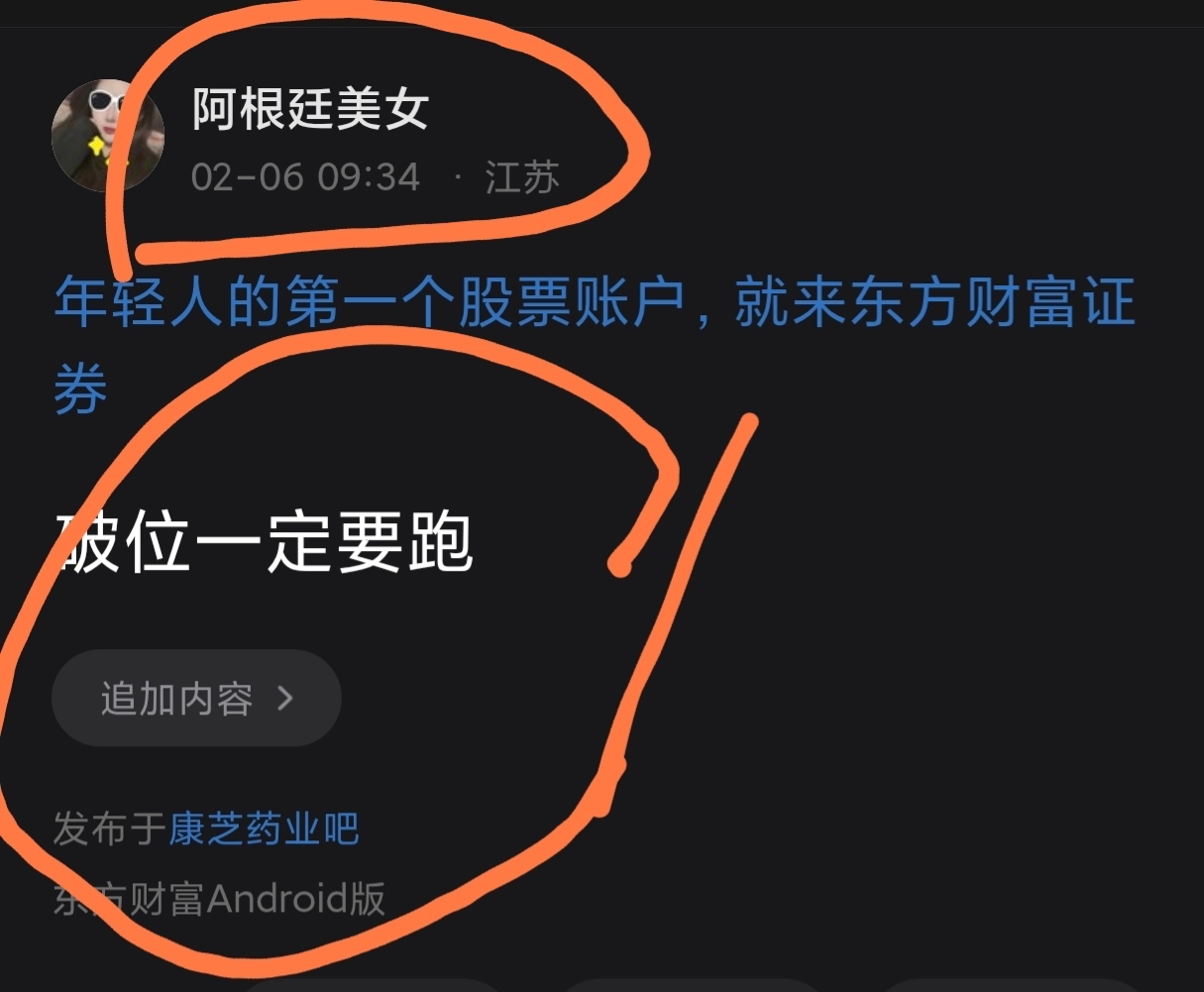Click the 东方财富Android版 source label

[x=219, y=899]
